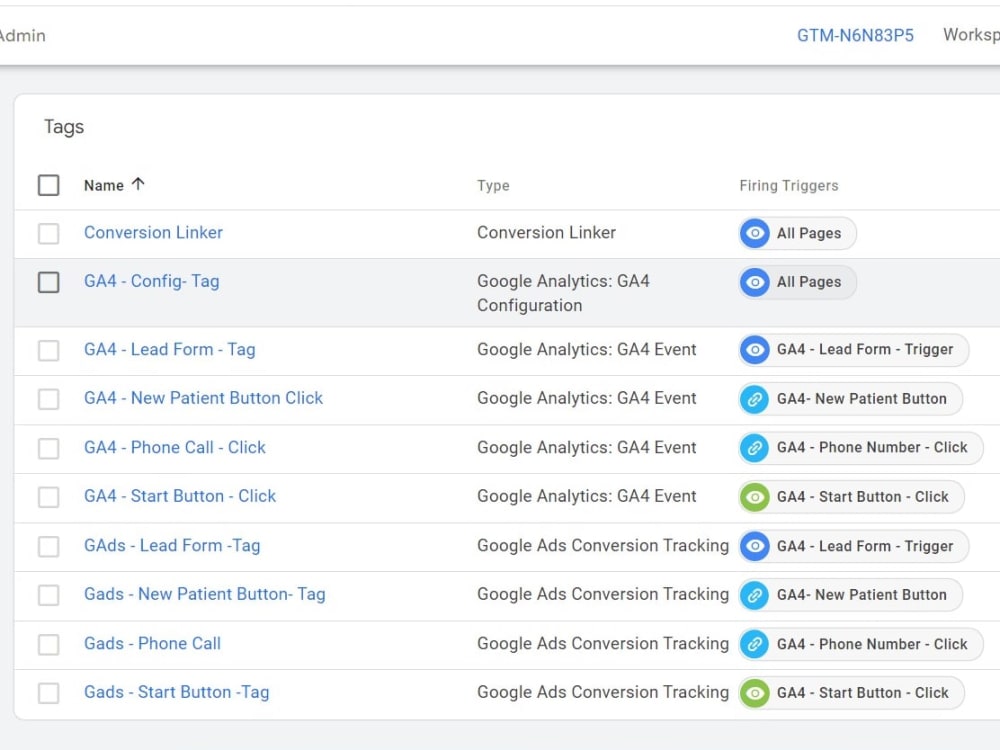Open the GA4 - Start Button - Click tag
1000x750 pixels.
pyautogui.click(x=180, y=496)
